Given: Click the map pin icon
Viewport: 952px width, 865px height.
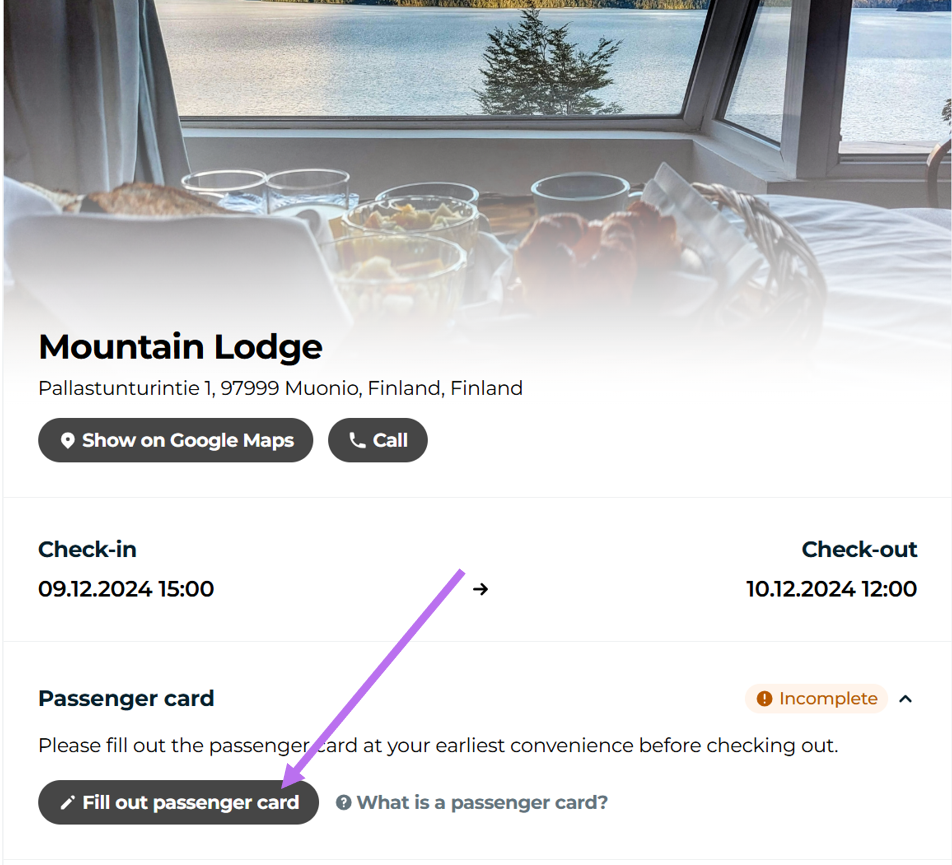Looking at the screenshot, I should [67, 441].
